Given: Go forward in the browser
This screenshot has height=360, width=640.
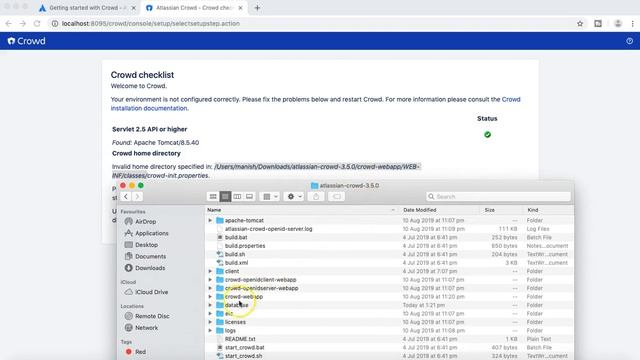Looking at the screenshot, I should point(23,24).
